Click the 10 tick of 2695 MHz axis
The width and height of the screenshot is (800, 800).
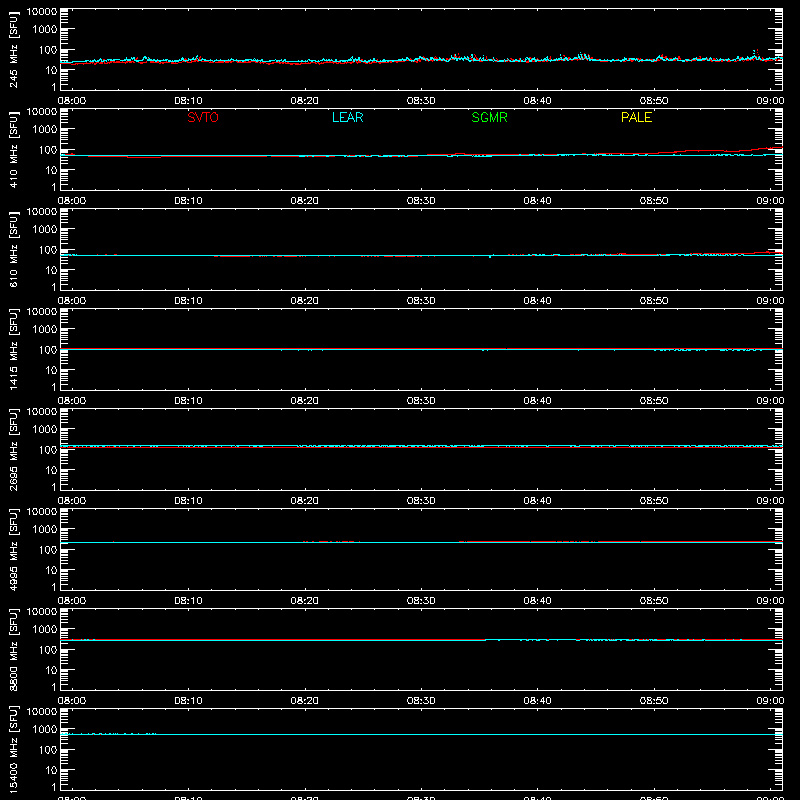[x=51, y=470]
